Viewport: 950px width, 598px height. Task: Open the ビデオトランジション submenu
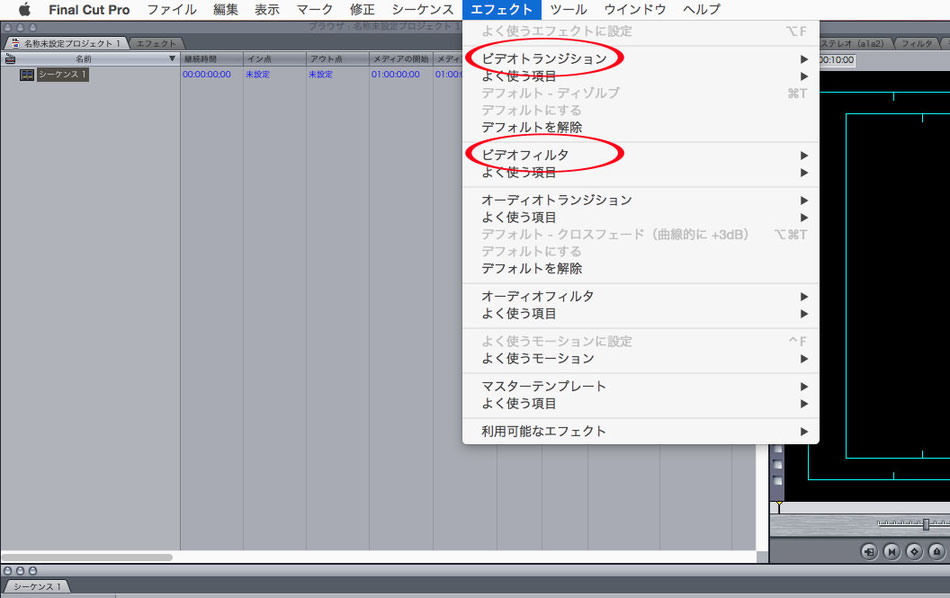point(641,59)
